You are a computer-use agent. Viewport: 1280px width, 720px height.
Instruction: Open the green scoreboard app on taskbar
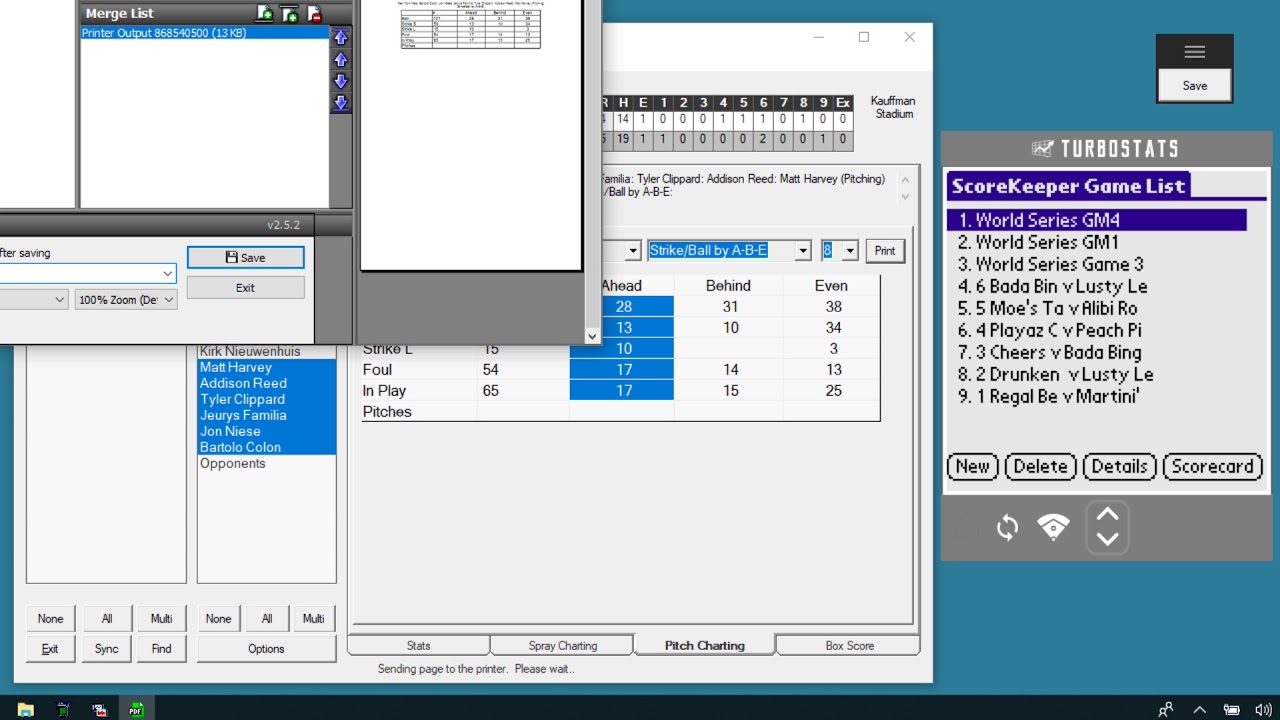(62, 709)
